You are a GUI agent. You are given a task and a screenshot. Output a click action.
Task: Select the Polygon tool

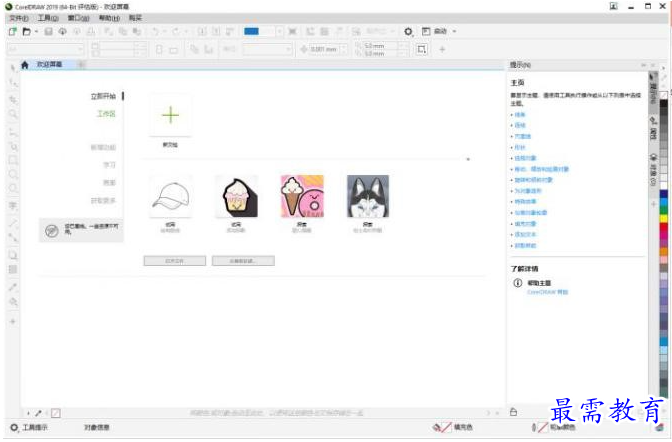pyautogui.click(x=13, y=188)
